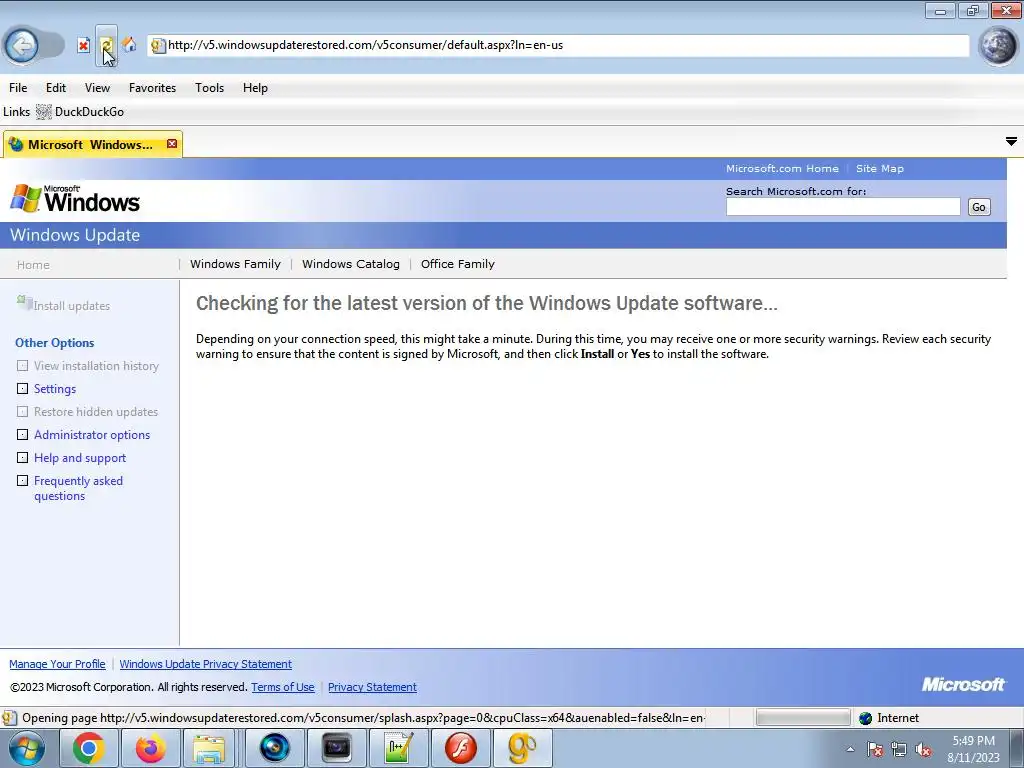Click the Windows flag logo
The height and width of the screenshot is (768, 1024).
(x=26, y=198)
